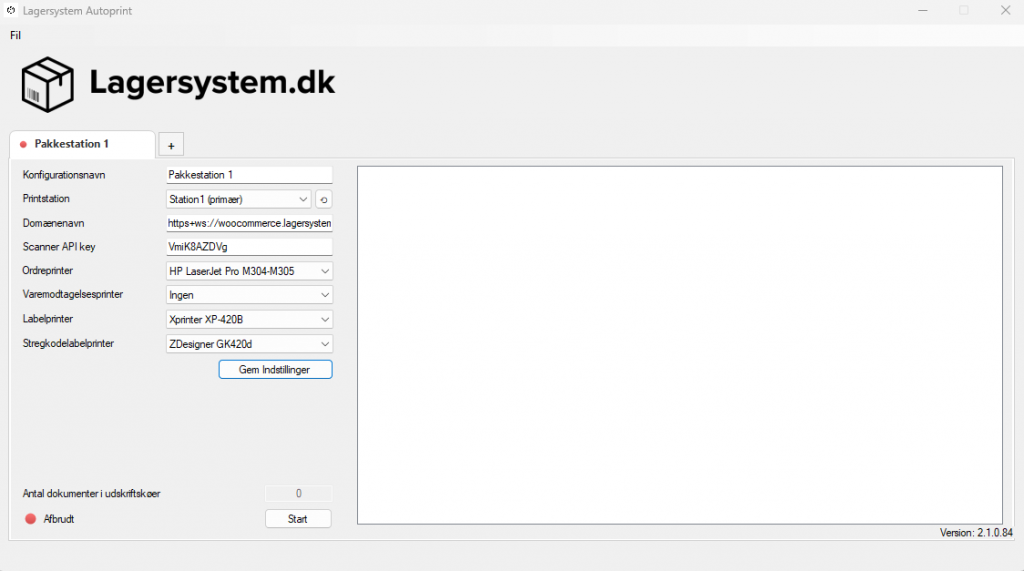1024x571 pixels.
Task: Click red dot on Pakkestation 1 tab
Action: (x=23, y=144)
